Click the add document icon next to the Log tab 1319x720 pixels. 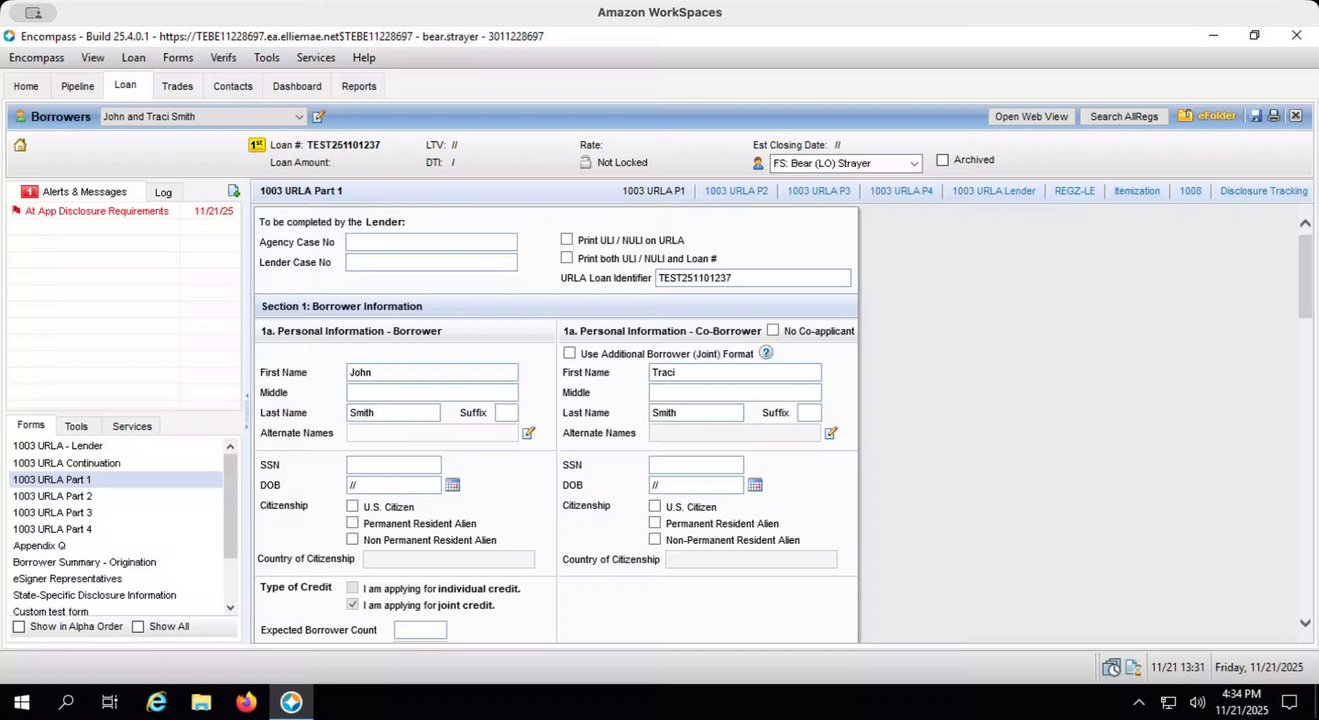tap(234, 191)
